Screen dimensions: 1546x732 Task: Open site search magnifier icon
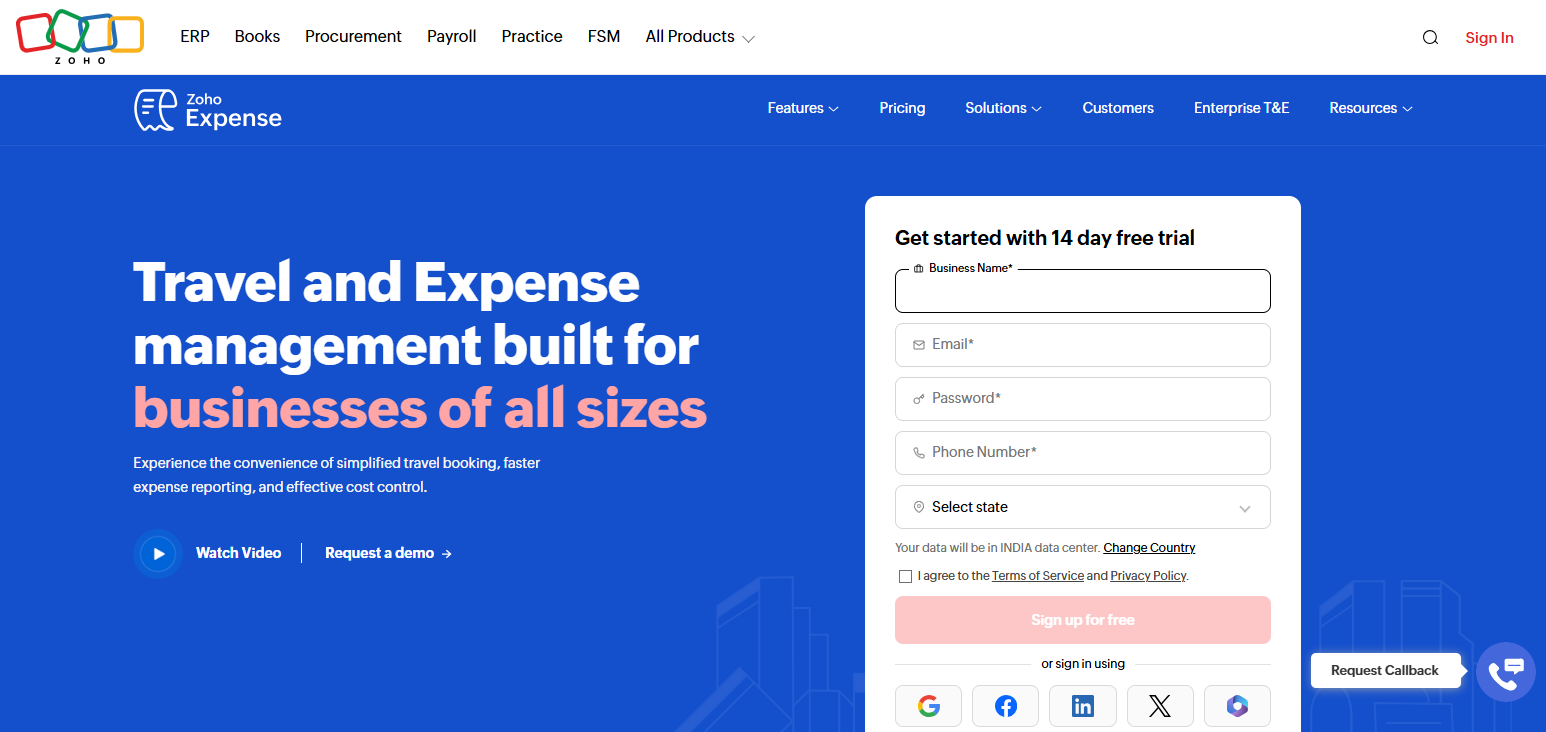click(1430, 38)
